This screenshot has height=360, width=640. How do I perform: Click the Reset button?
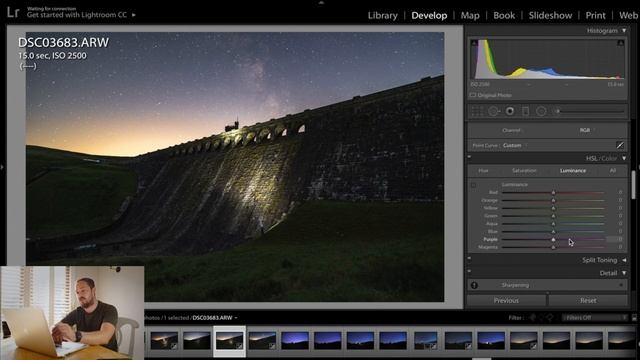[x=588, y=300]
